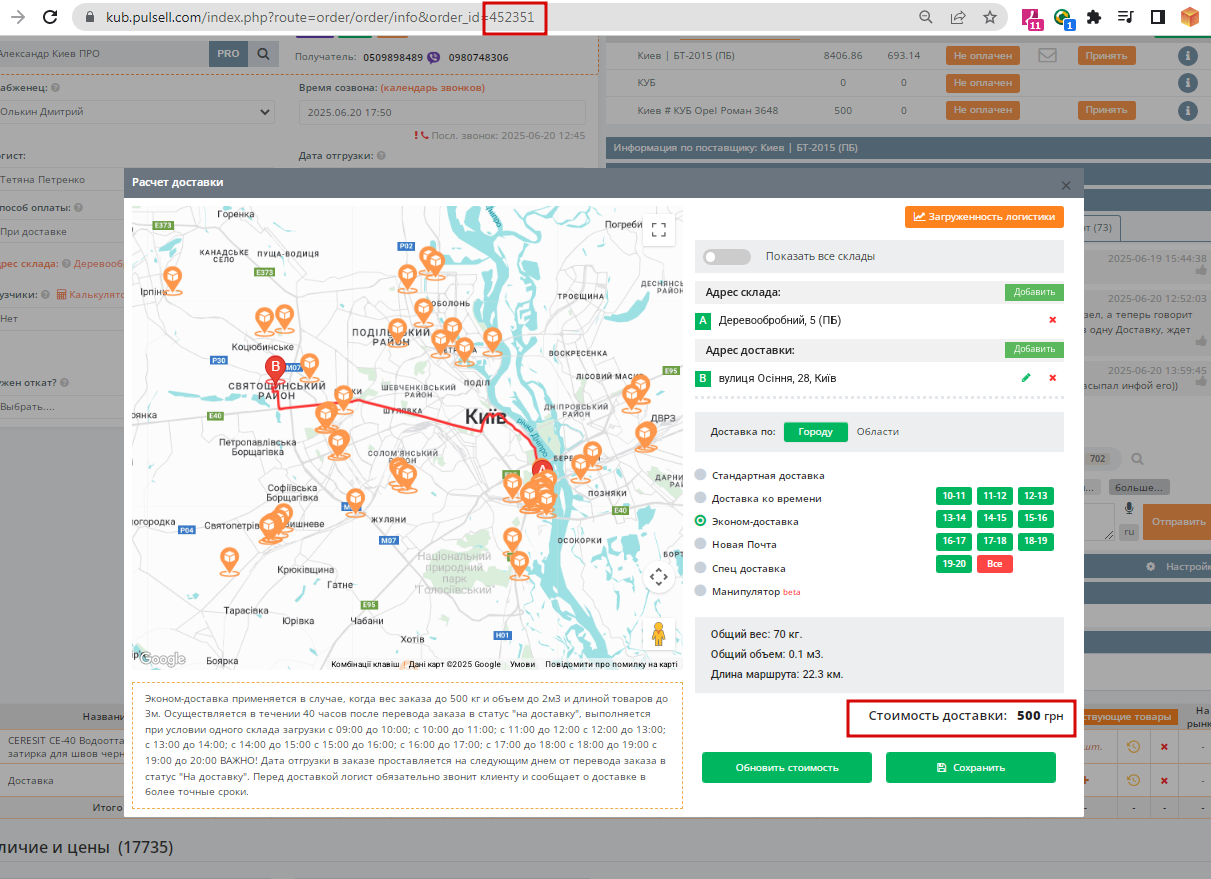Edit delivery address with pencil icon
The width and height of the screenshot is (1211, 879).
coord(1025,378)
